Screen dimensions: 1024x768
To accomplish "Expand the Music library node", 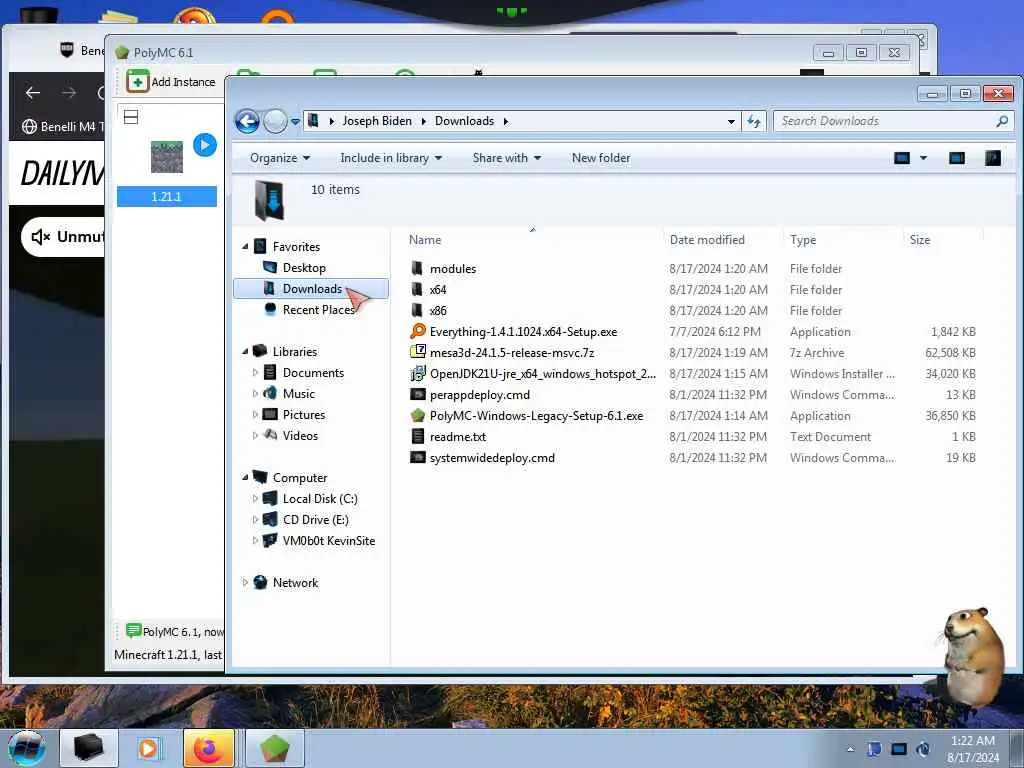I will (x=255, y=394).
